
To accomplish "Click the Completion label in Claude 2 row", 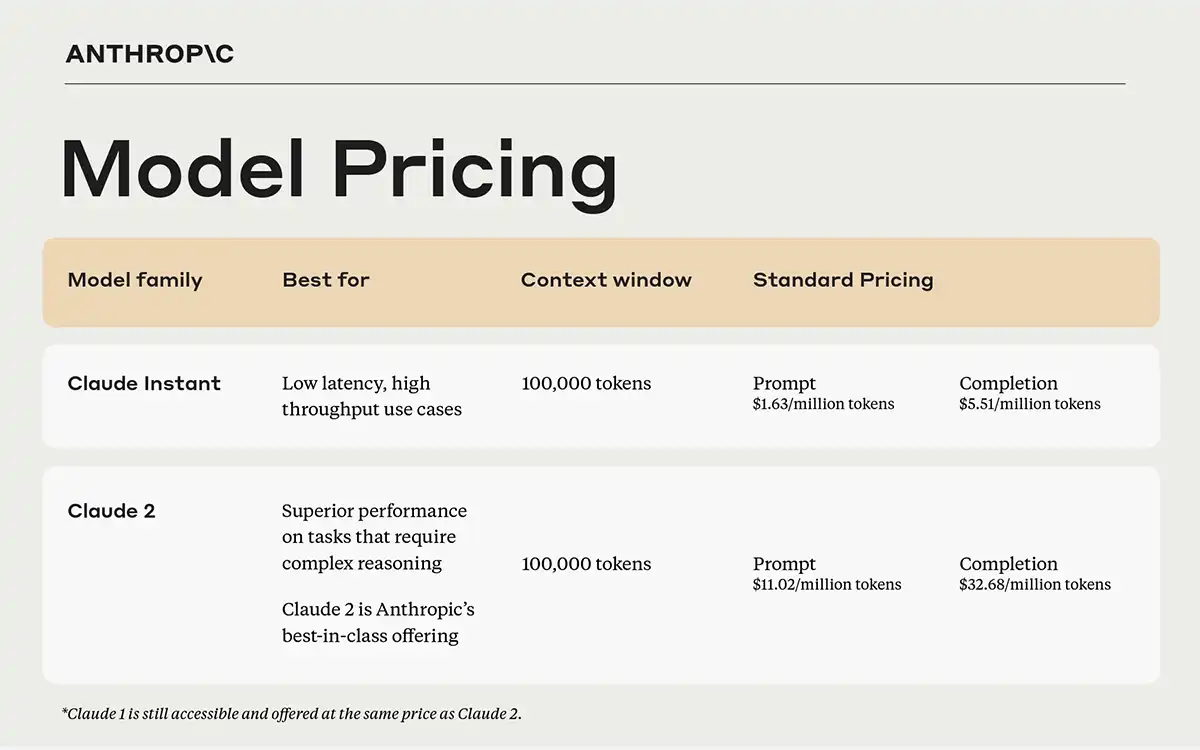I will click(x=1008, y=564).
